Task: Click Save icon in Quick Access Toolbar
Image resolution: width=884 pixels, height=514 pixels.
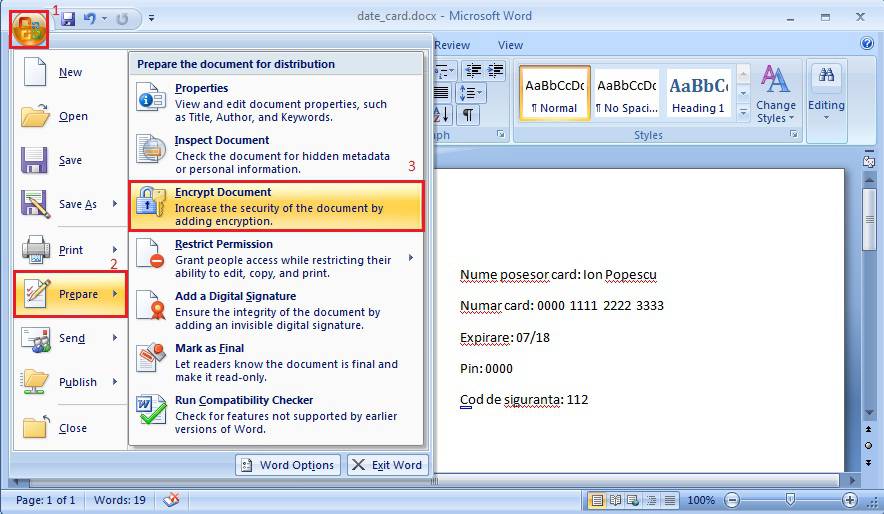Action: click(x=68, y=19)
